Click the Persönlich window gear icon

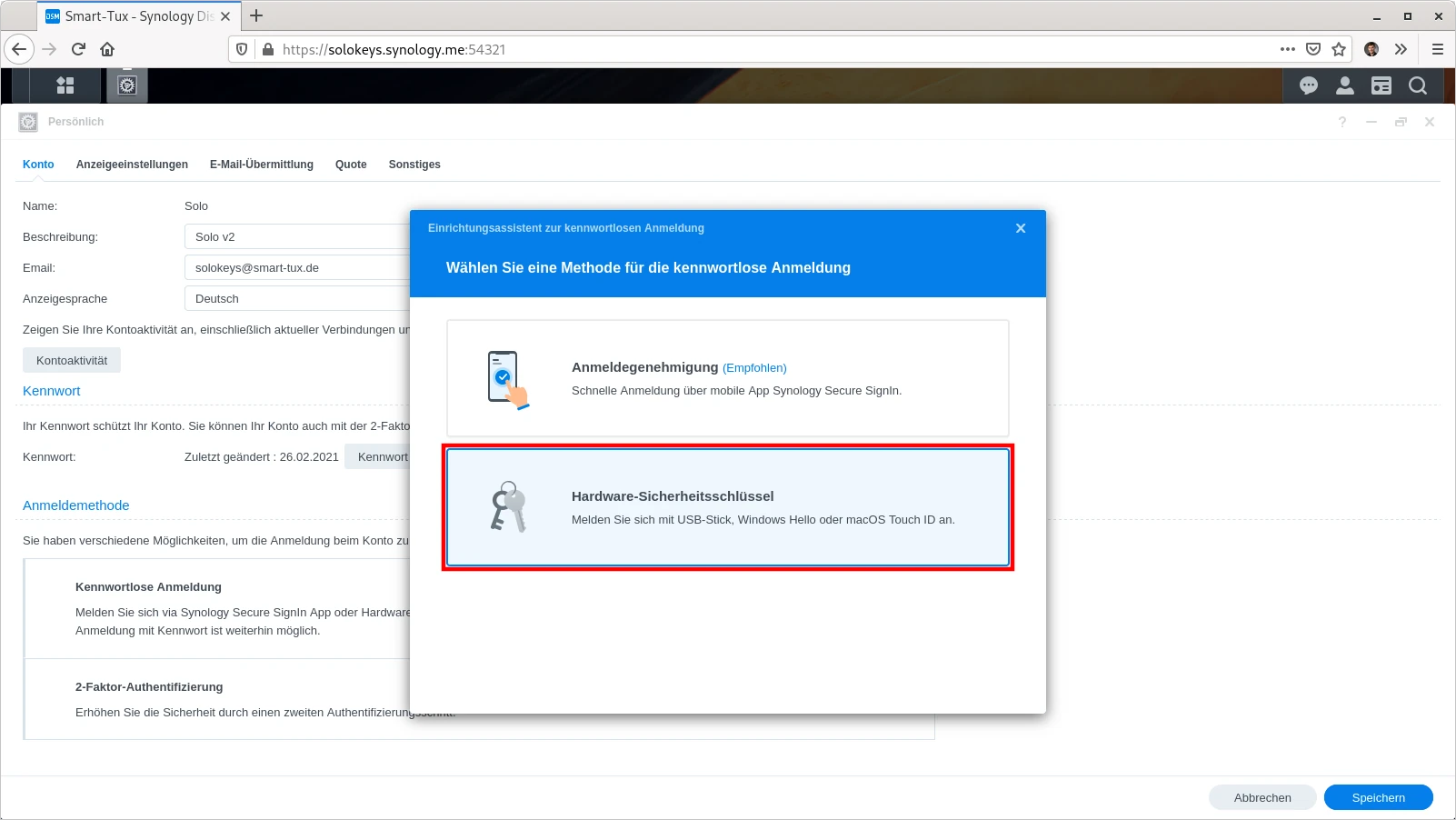click(x=28, y=122)
